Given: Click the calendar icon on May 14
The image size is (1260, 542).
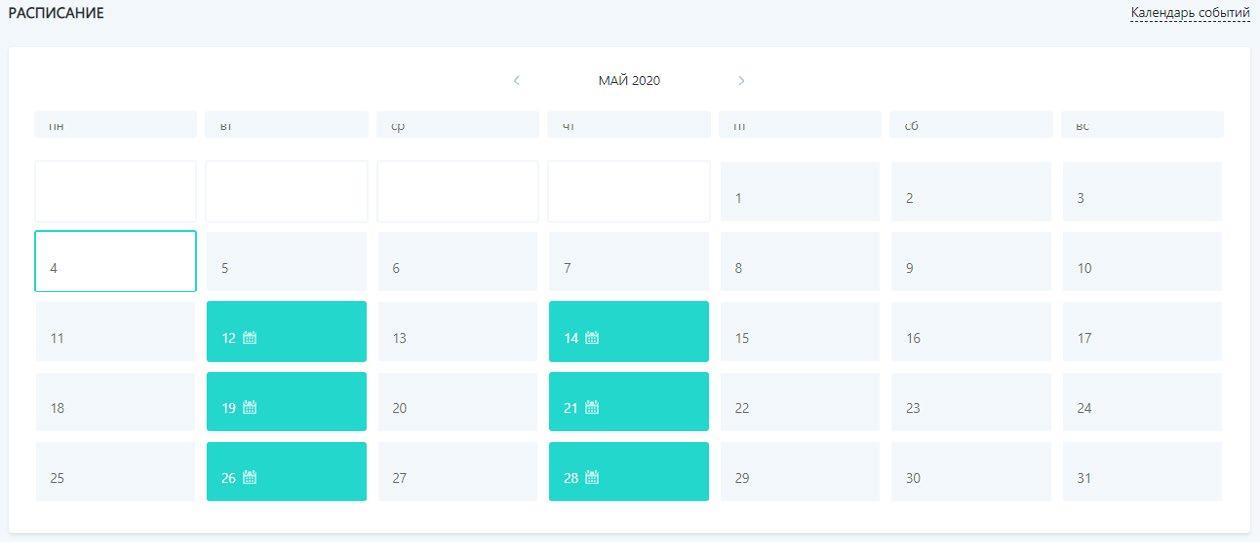Looking at the screenshot, I should 592,338.
